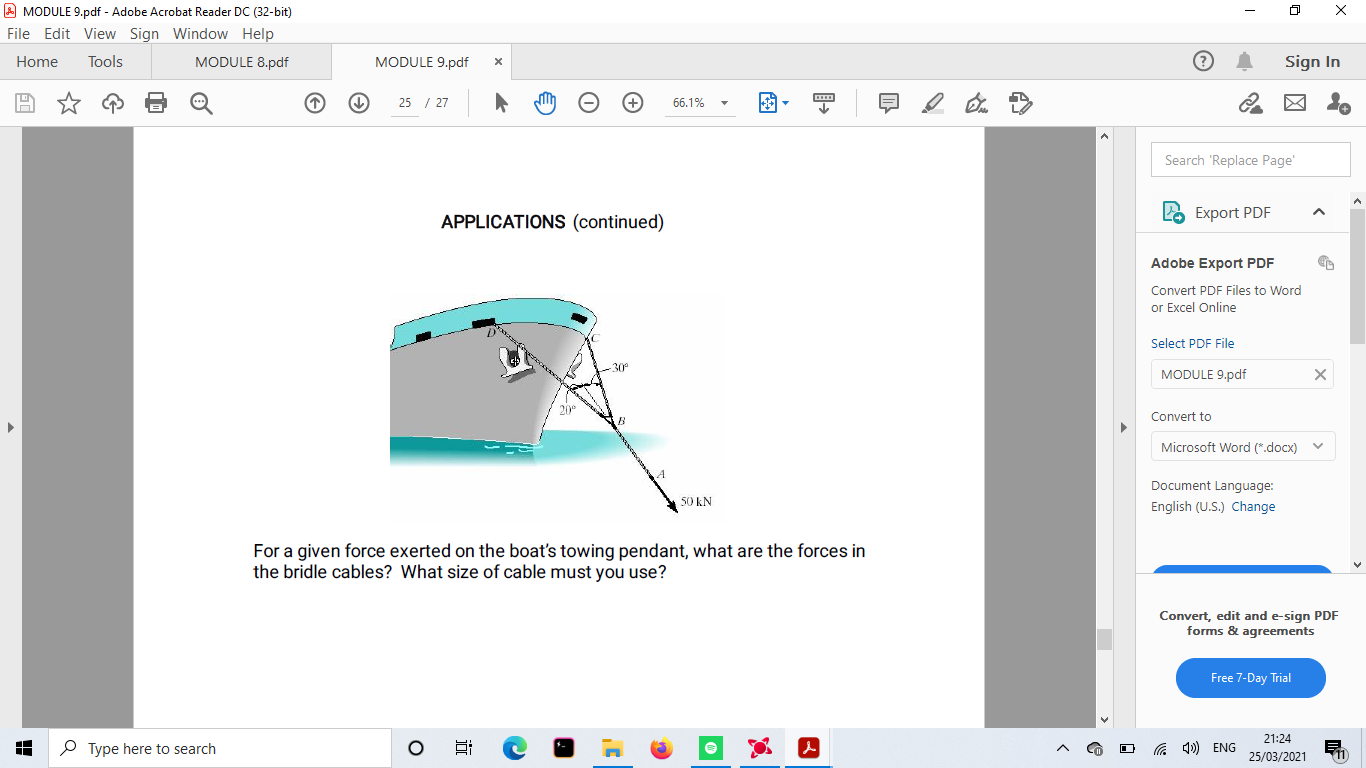This screenshot has height=768, width=1366.
Task: Open the View menu
Action: pyautogui.click(x=99, y=33)
